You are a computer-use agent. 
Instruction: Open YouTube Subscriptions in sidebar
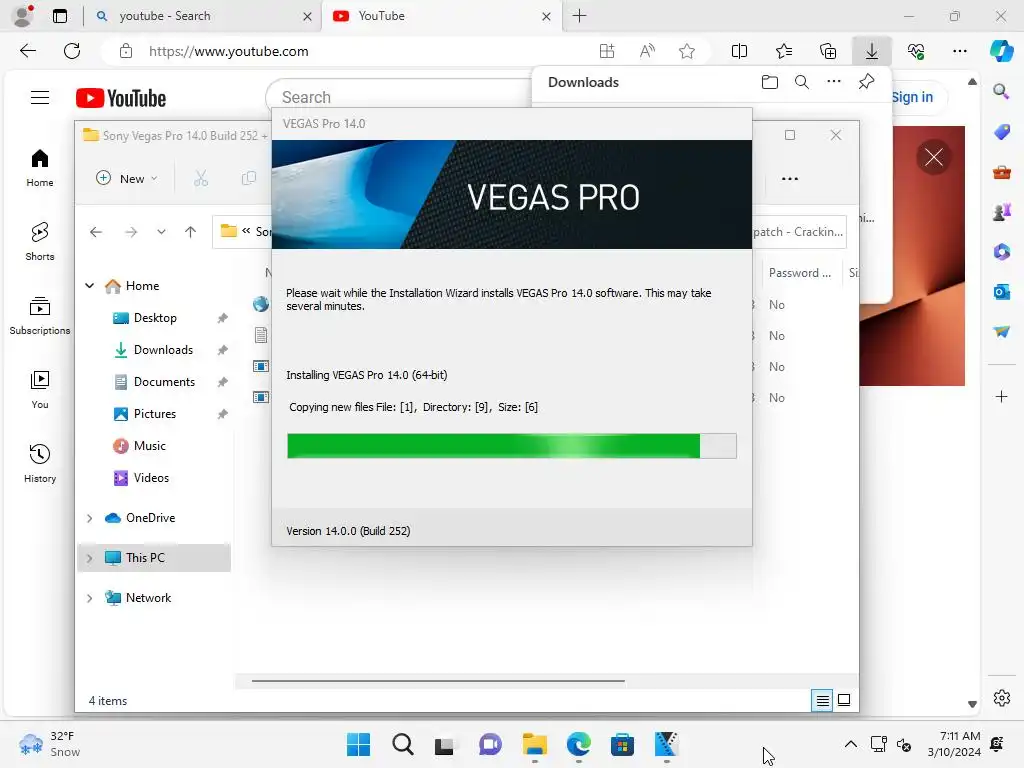coord(40,315)
